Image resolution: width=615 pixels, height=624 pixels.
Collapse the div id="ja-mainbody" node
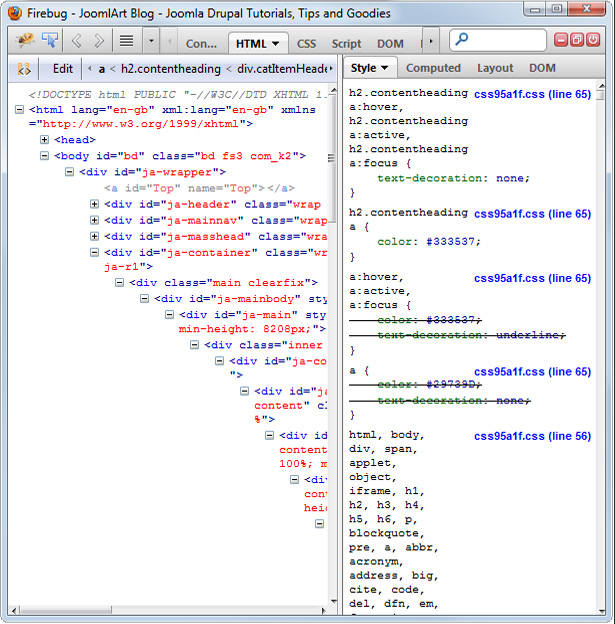tap(144, 298)
